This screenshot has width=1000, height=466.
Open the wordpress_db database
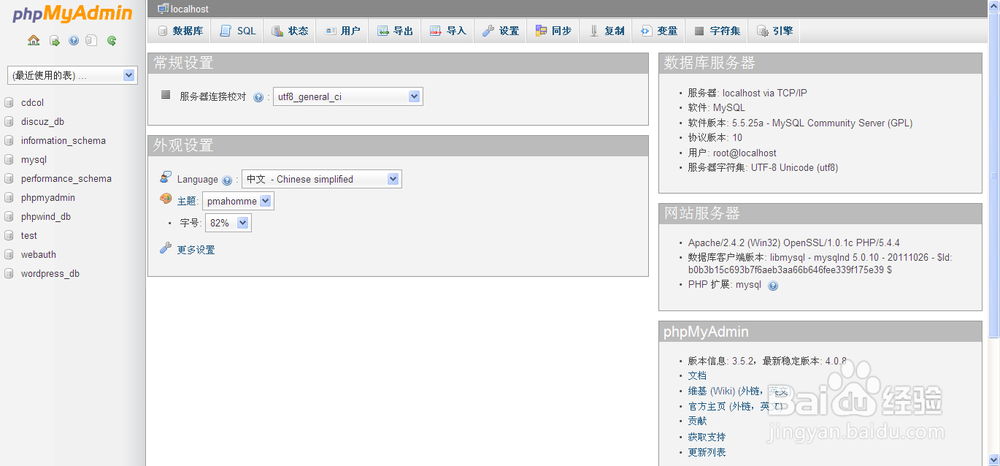coord(50,273)
